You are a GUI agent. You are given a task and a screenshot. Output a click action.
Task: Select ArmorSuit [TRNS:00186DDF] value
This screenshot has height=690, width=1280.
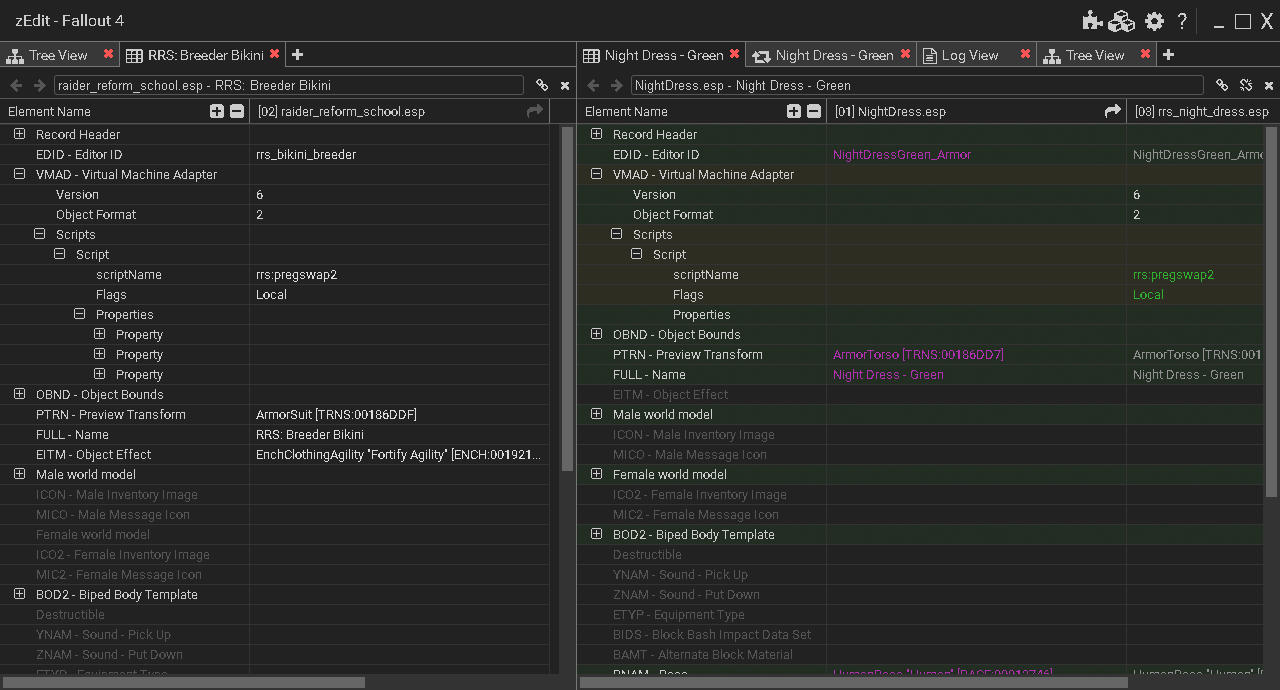[336, 414]
